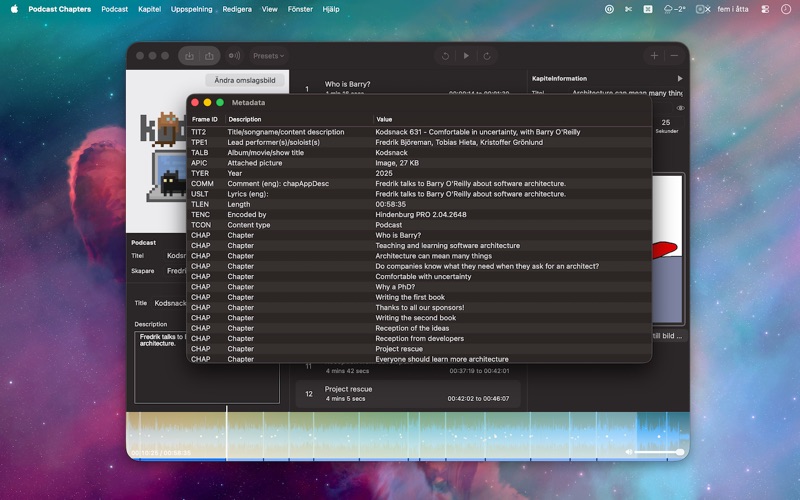Select chapter 12 'Project rescue' in main list
Image resolution: width=800 pixels, height=500 pixels.
[x=408, y=393]
